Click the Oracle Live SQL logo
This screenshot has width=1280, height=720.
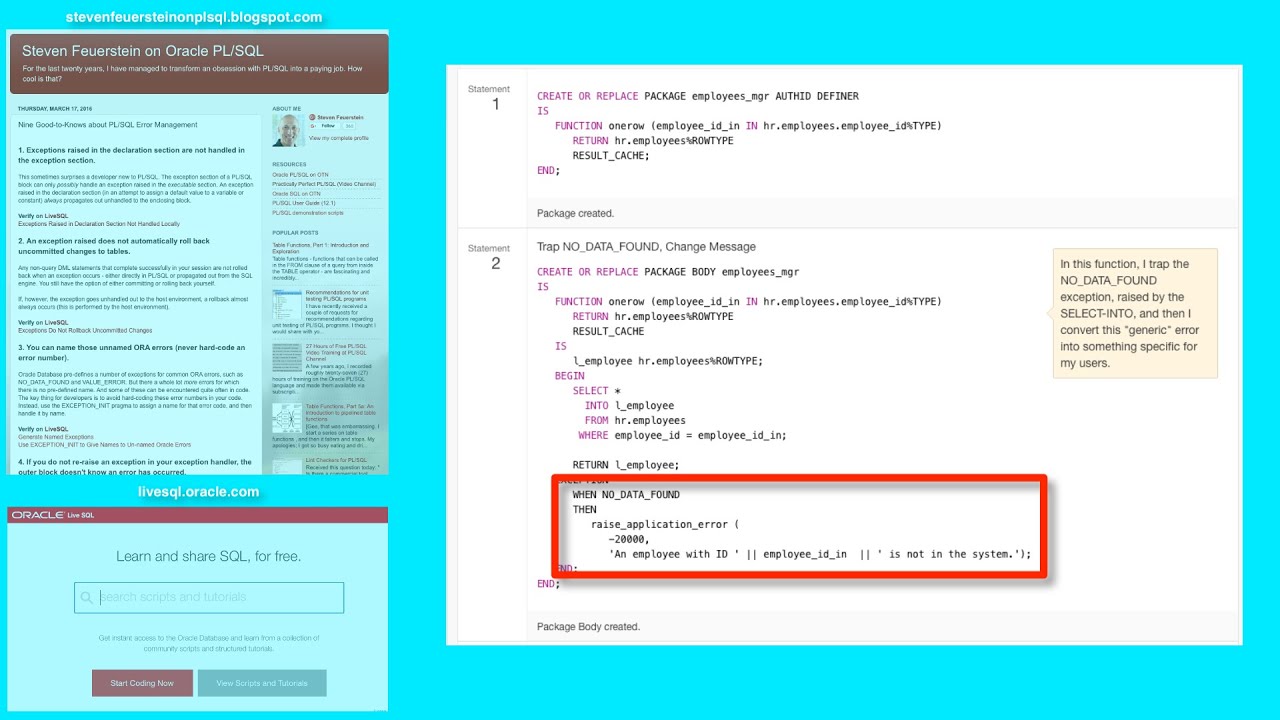[52, 515]
